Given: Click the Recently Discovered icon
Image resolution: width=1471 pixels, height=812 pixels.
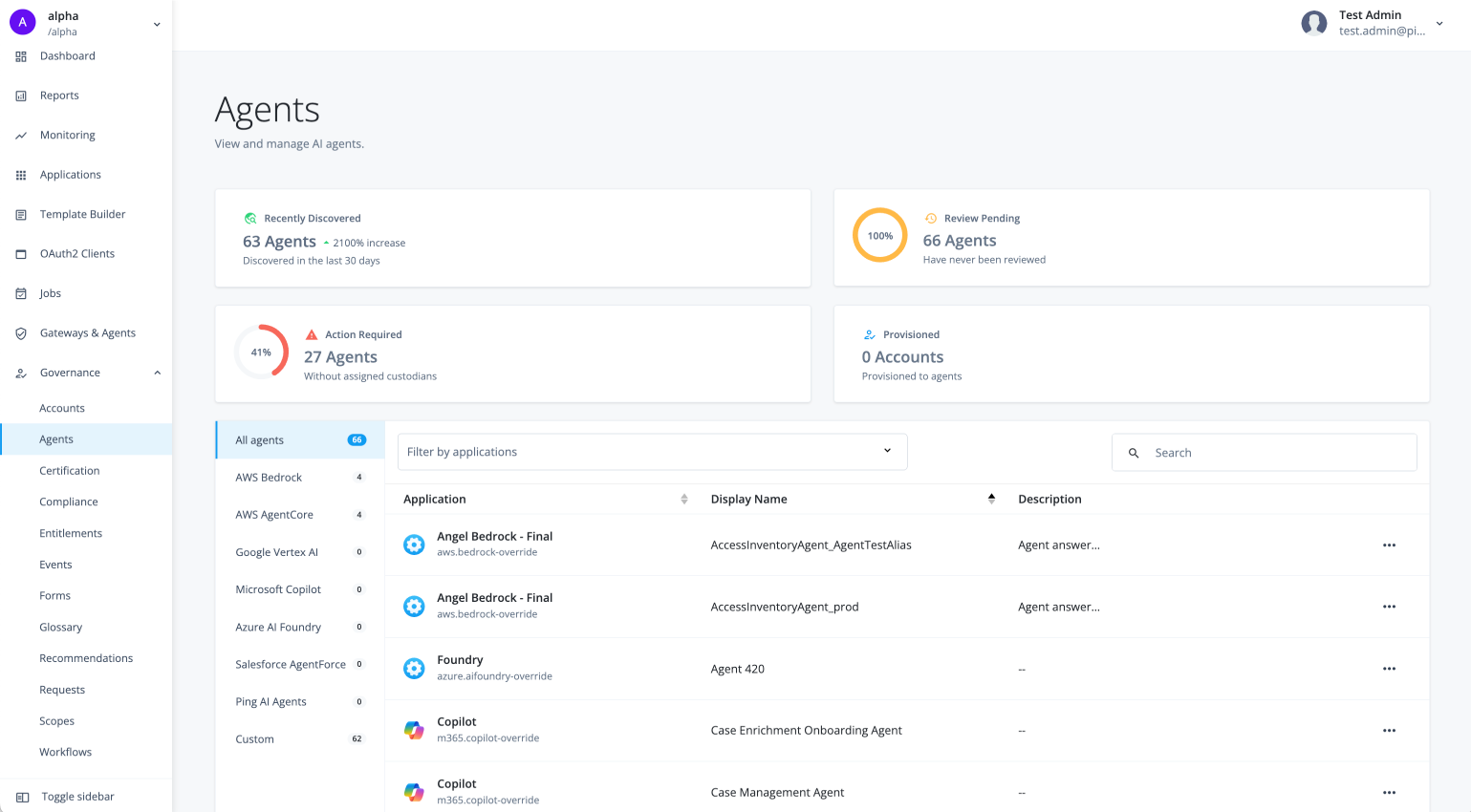Looking at the screenshot, I should 250,219.
